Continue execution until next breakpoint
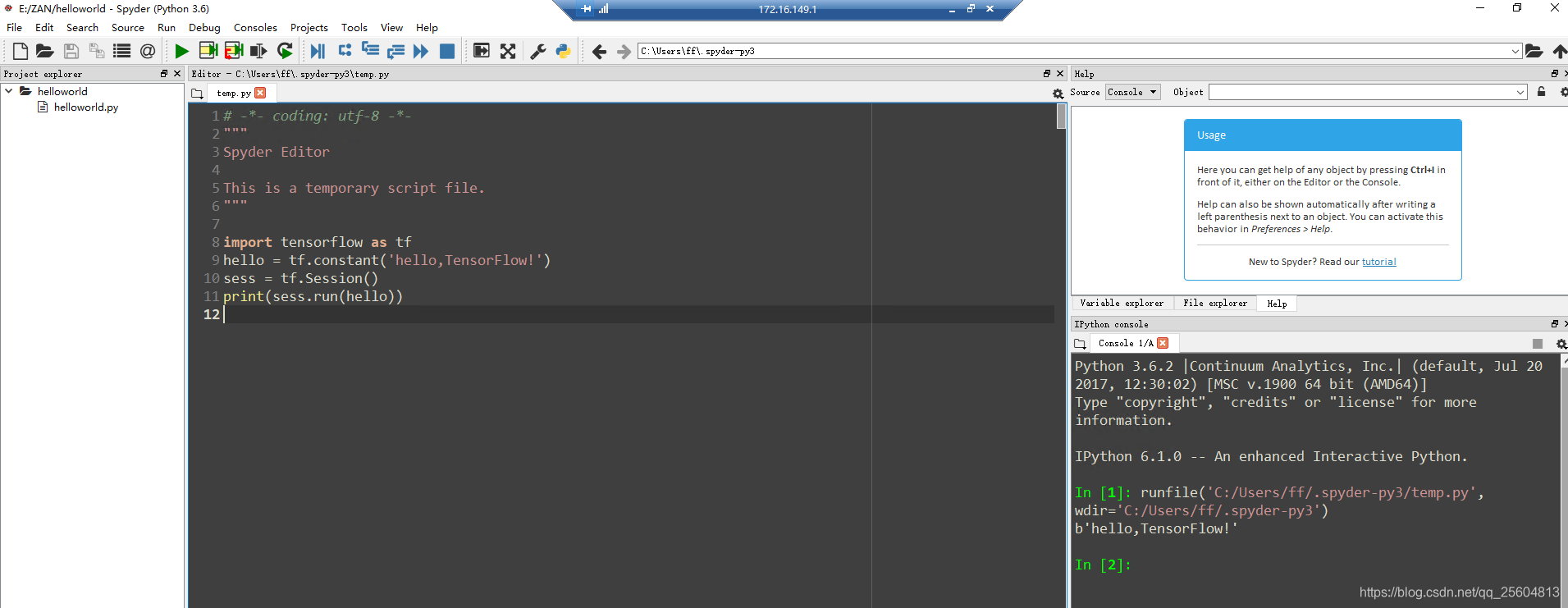 (421, 51)
